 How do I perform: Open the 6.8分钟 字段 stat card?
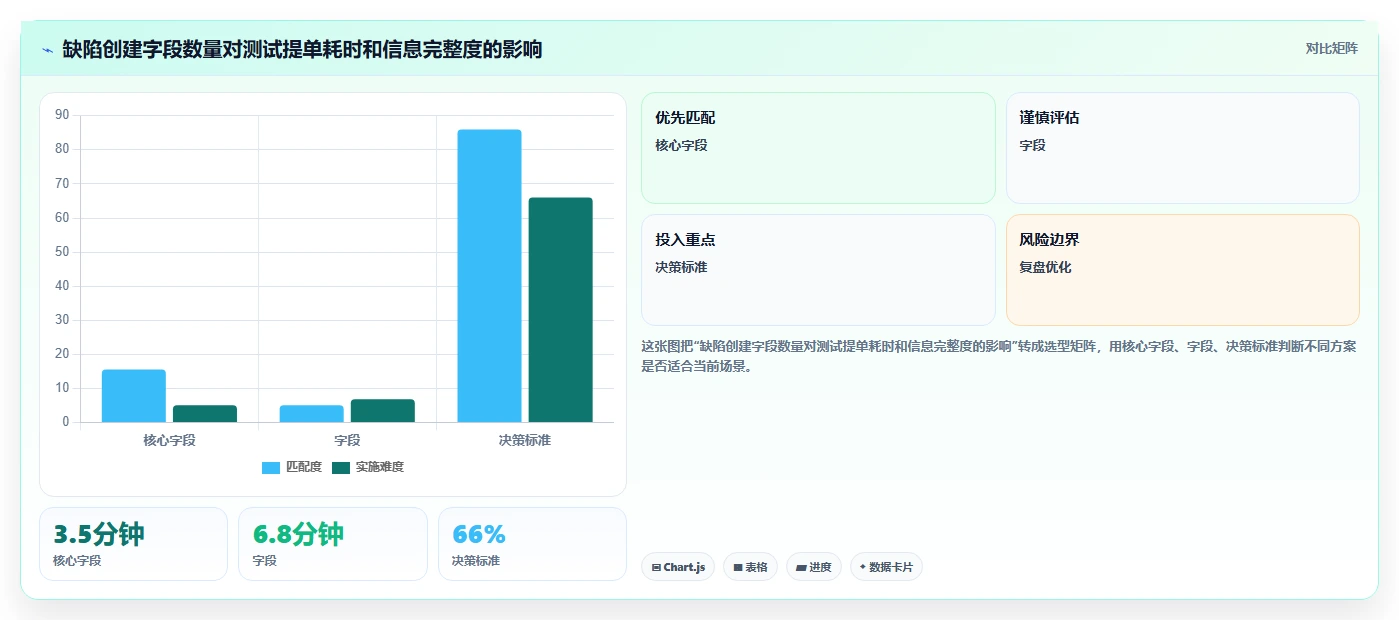pos(333,544)
